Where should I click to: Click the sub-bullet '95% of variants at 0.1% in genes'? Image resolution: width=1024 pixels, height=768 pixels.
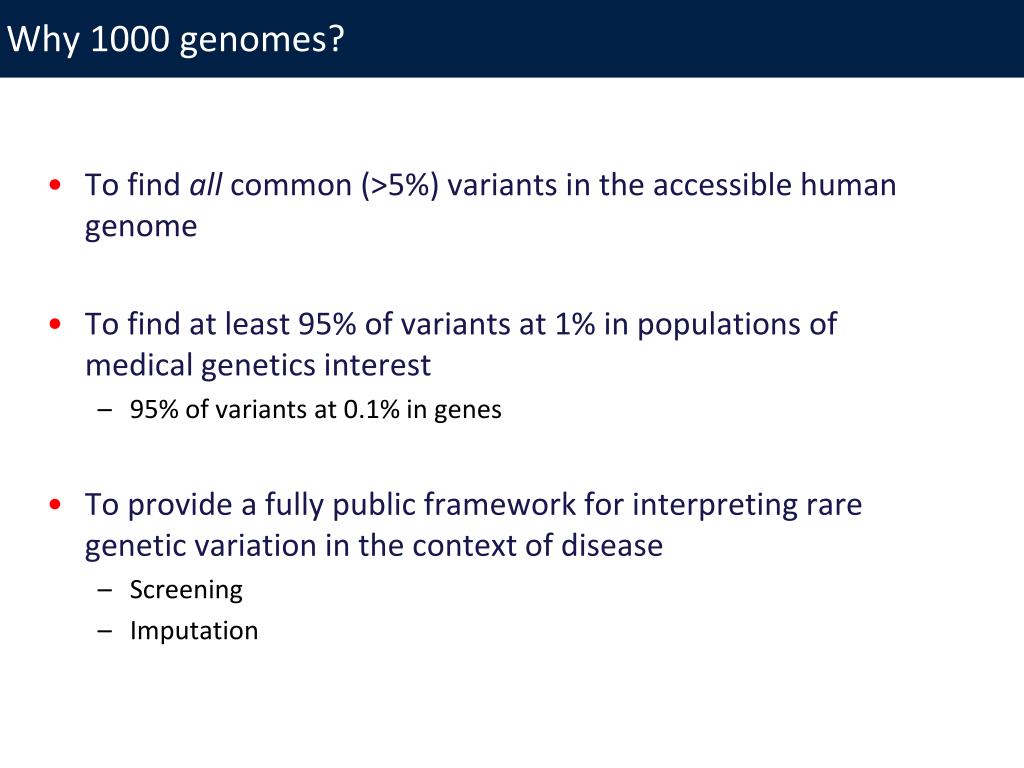(315, 409)
